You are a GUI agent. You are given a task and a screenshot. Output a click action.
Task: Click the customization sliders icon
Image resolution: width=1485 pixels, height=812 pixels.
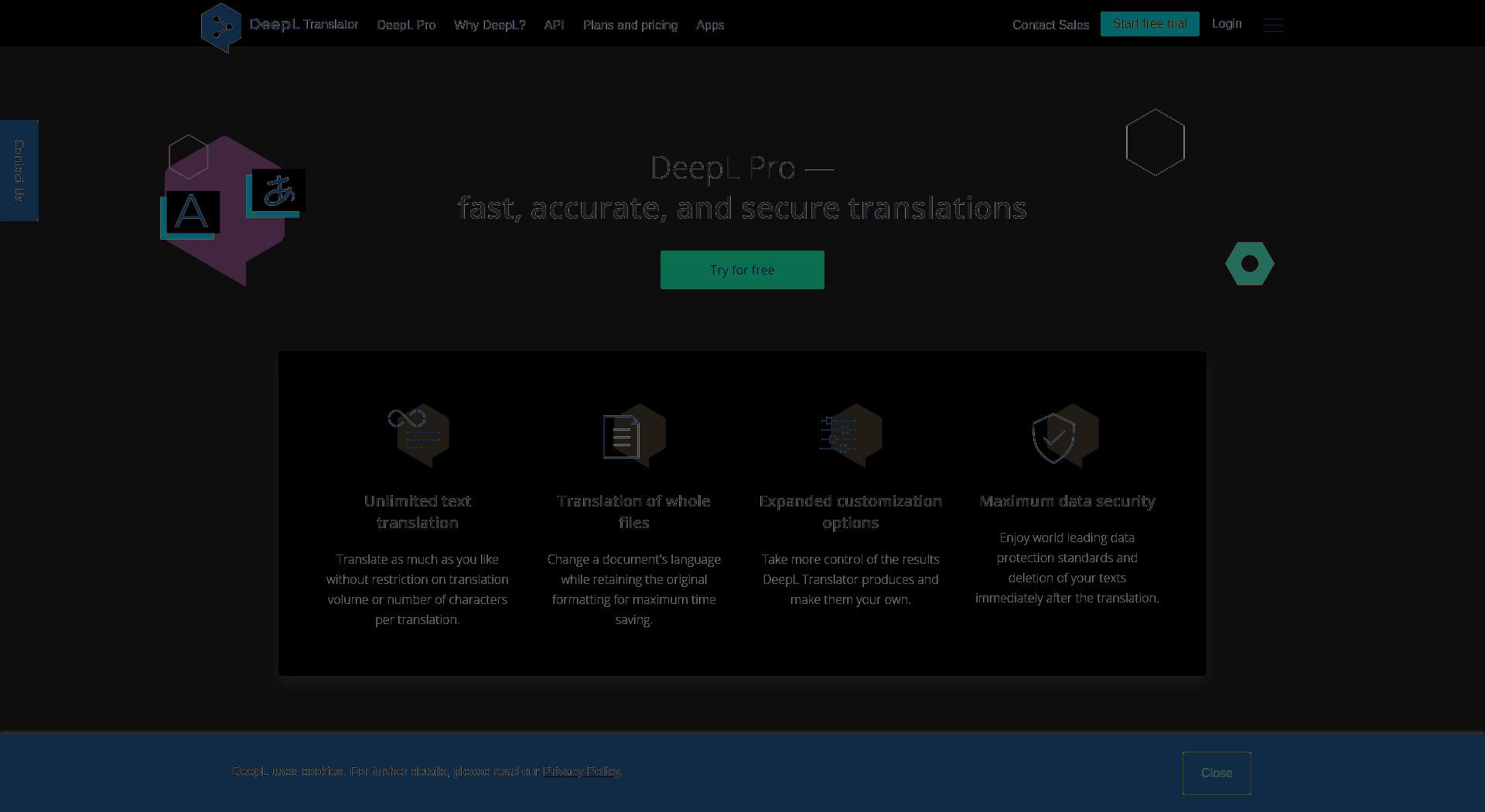pyautogui.click(x=851, y=436)
